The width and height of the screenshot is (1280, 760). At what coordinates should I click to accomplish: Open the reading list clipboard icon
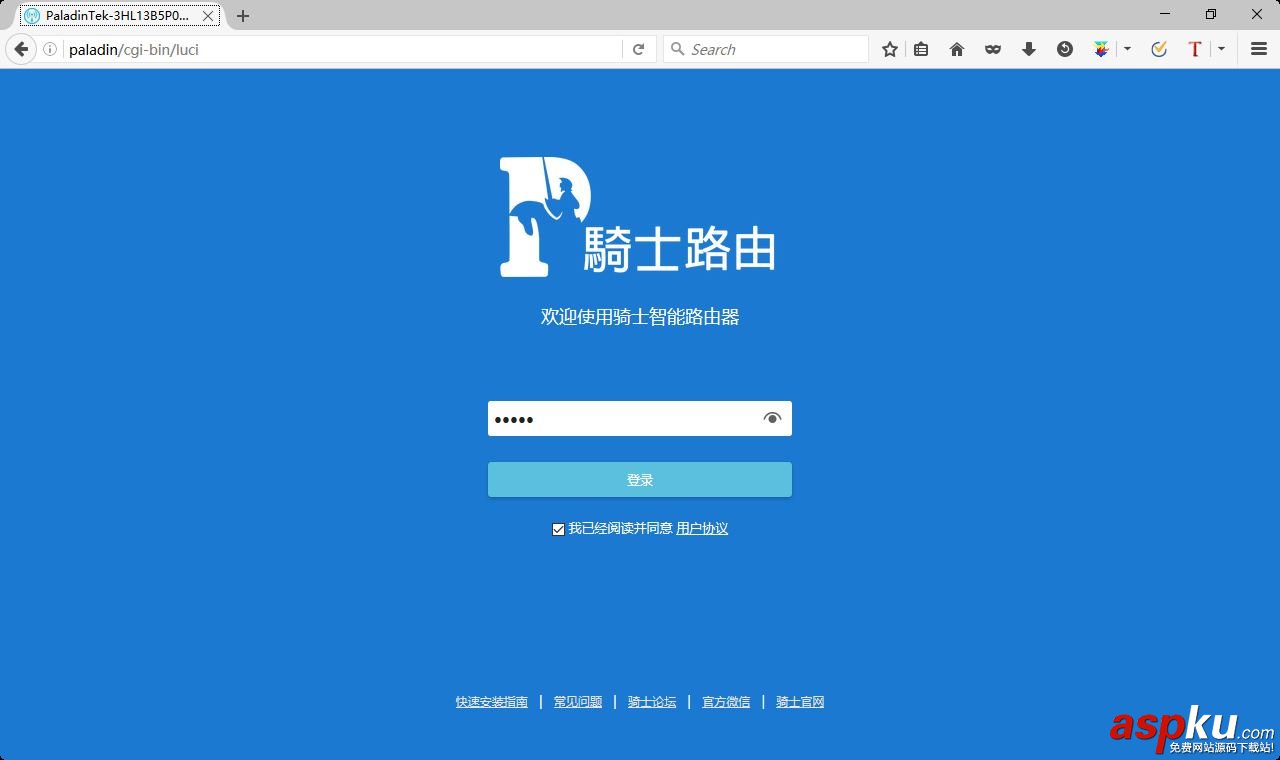920,48
